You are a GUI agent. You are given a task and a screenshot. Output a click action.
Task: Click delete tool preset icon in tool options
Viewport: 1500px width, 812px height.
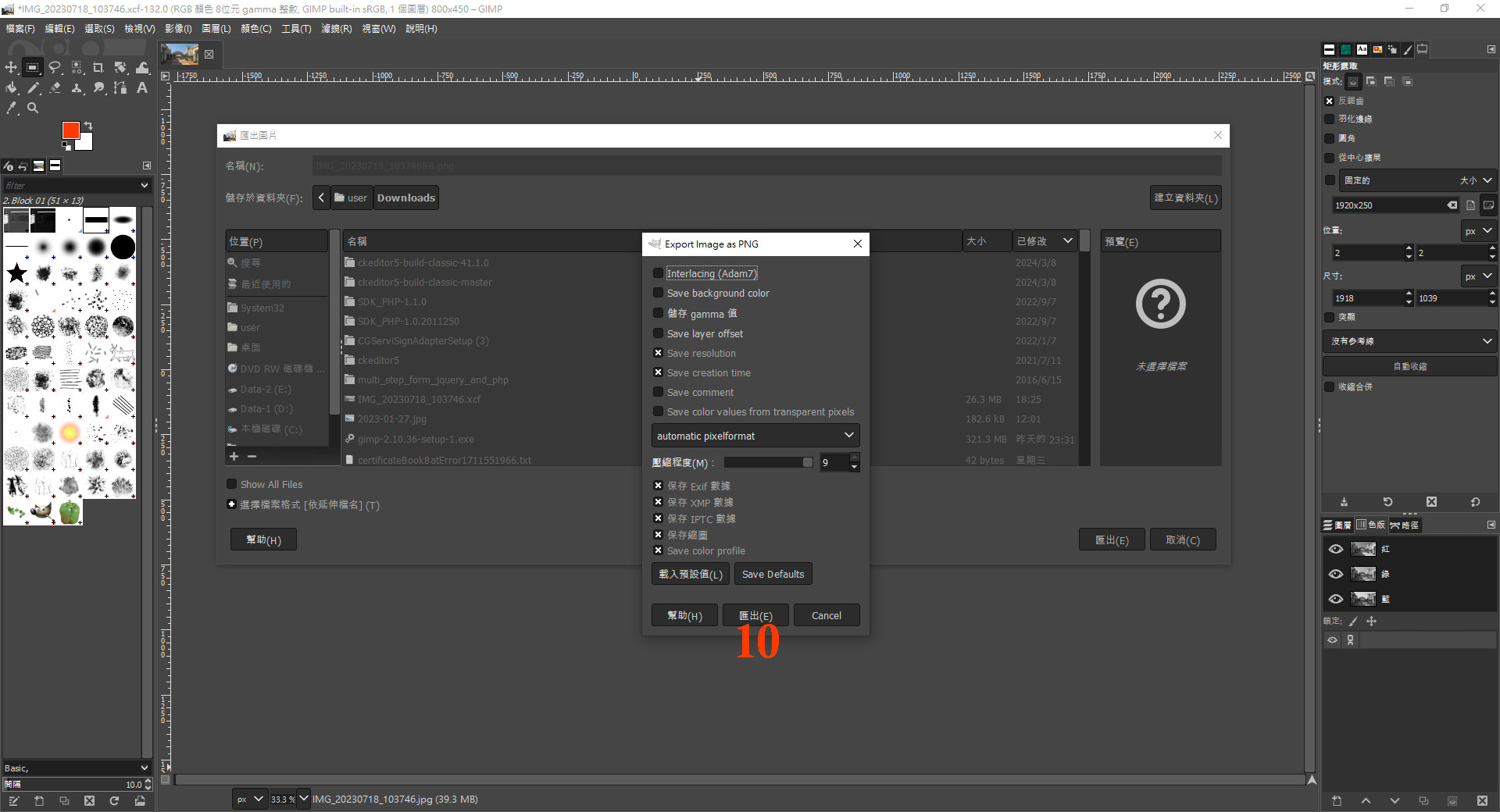1431,502
